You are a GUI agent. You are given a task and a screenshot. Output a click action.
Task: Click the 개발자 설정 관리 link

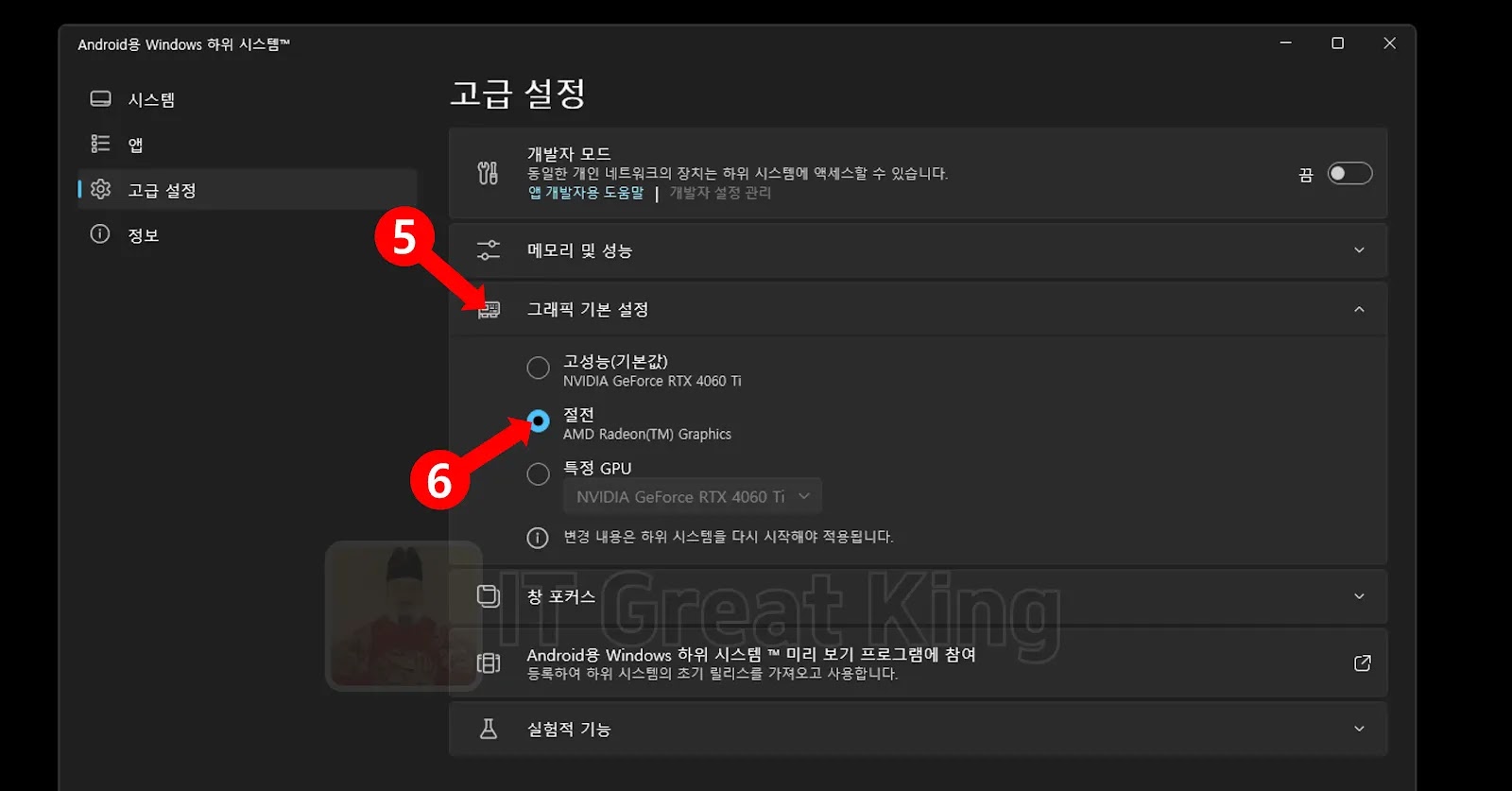(x=720, y=193)
